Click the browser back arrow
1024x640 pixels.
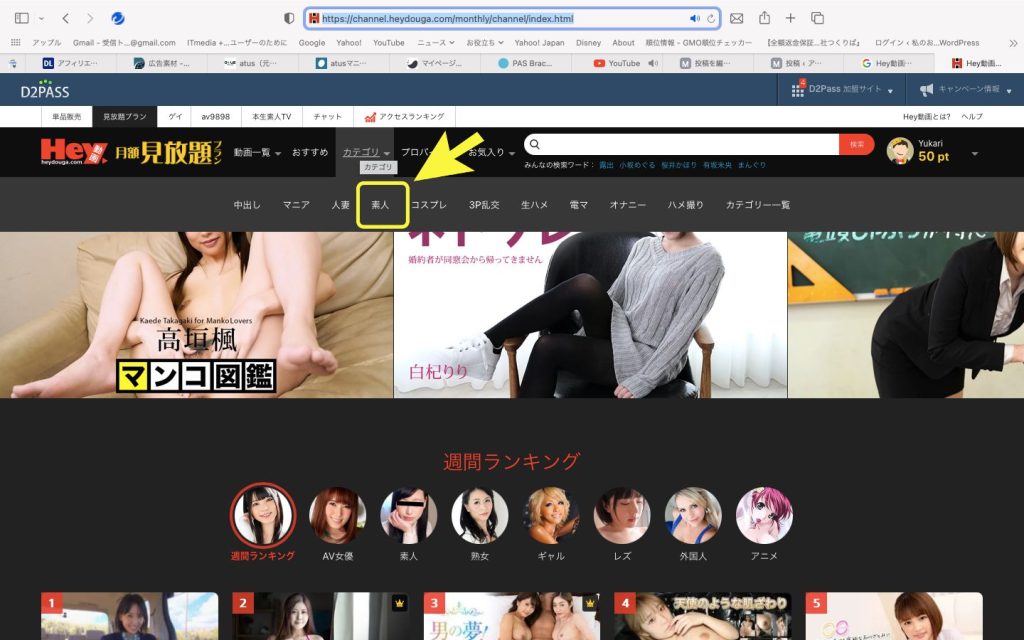[66, 18]
